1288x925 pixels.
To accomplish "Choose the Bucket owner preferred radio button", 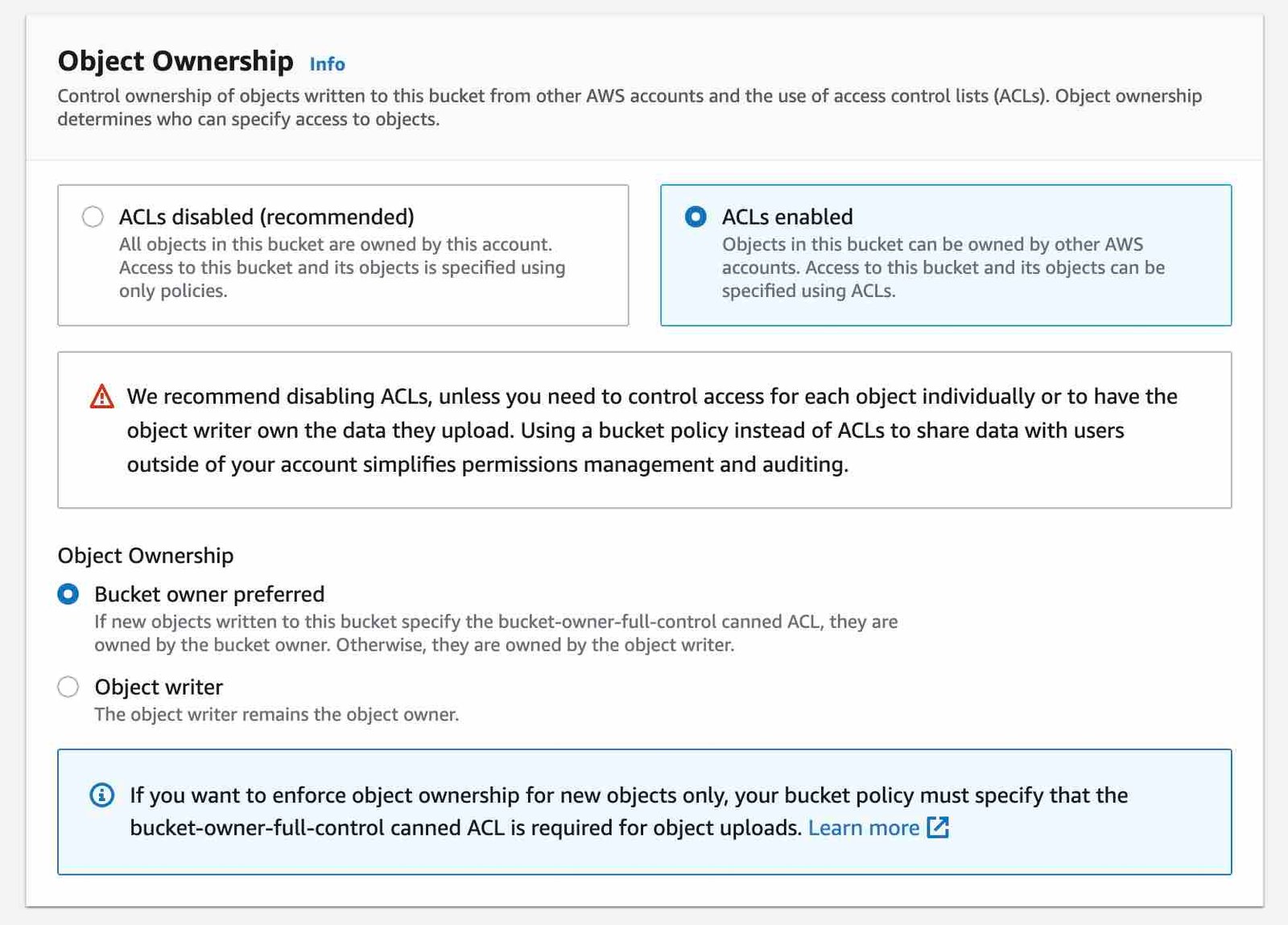I will coord(68,594).
